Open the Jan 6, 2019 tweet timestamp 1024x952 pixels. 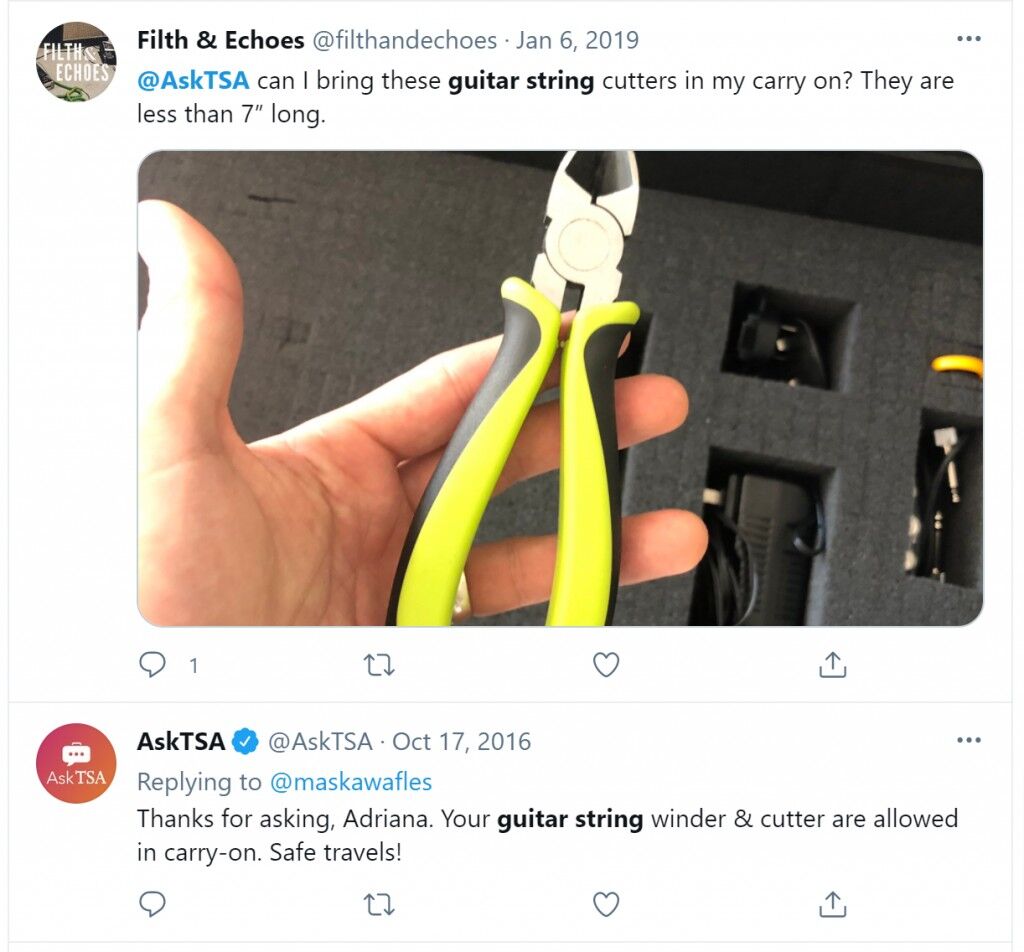pyautogui.click(x=577, y=40)
